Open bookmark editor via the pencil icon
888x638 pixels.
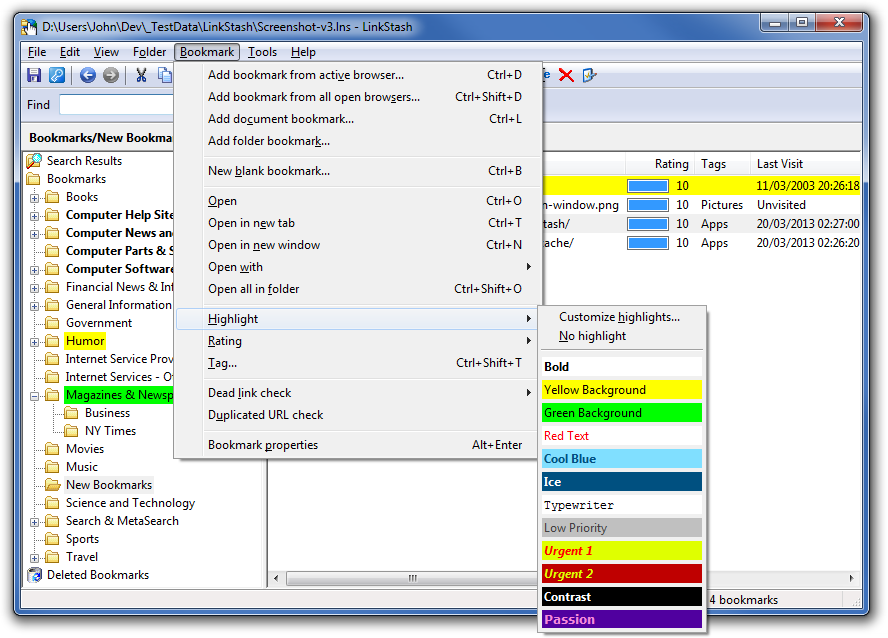pos(588,75)
